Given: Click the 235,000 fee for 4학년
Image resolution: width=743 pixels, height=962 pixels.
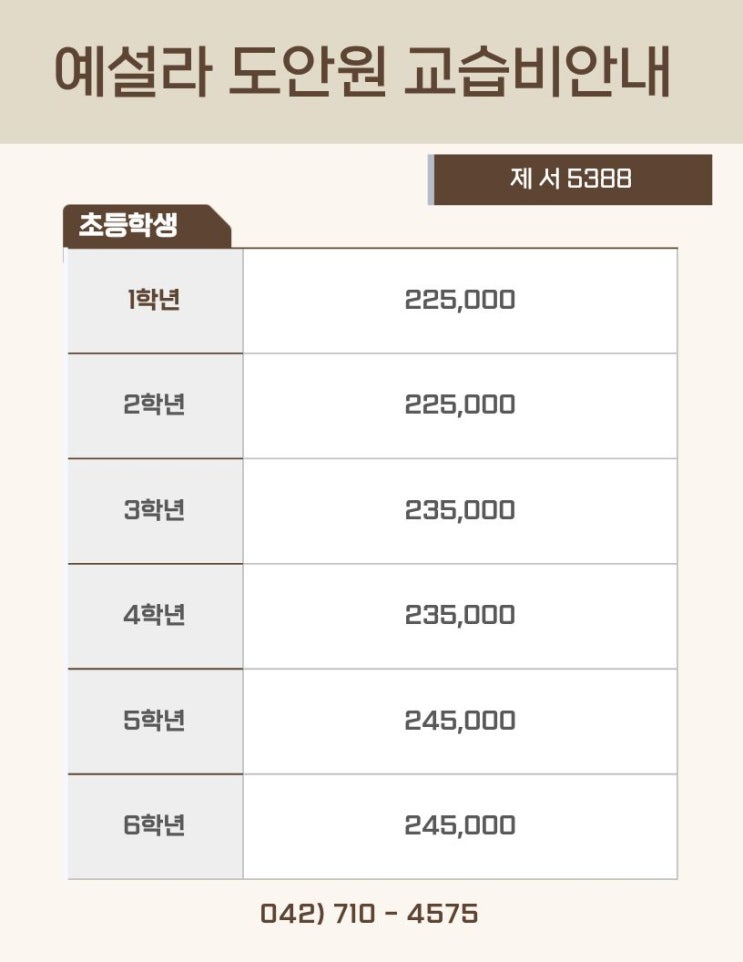Looking at the screenshot, I should (460, 615).
